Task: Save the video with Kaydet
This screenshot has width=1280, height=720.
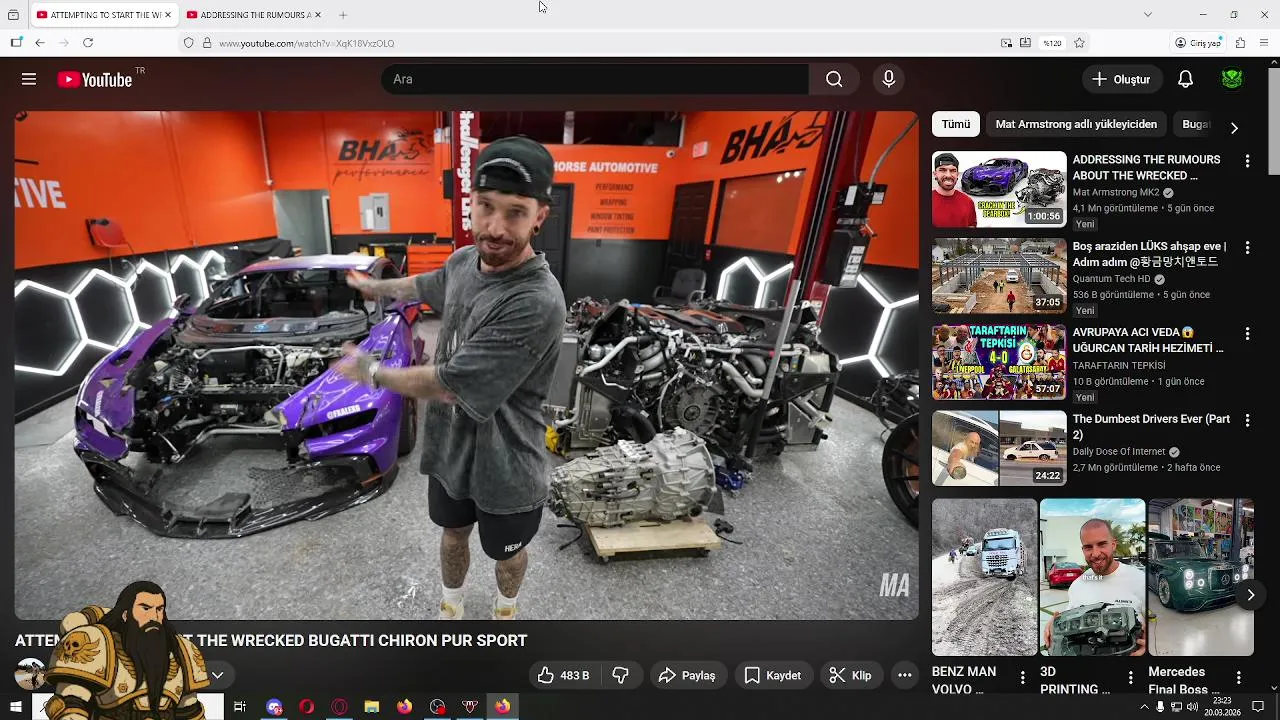Action: coord(773,675)
